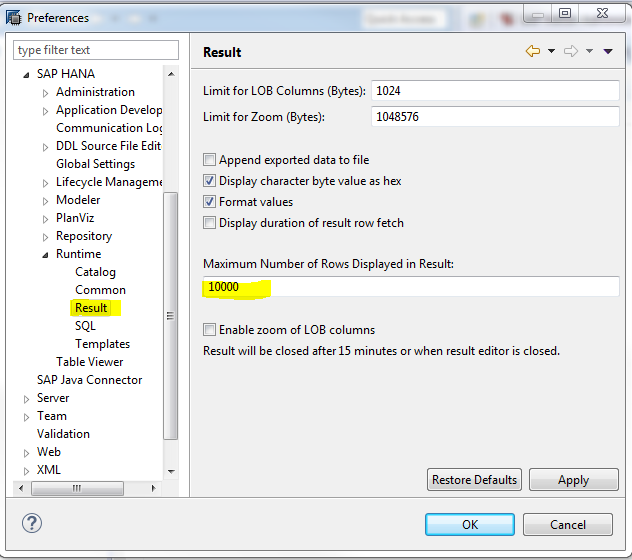Enable Append exported data to file
This screenshot has width=632, height=560.
tap(209, 160)
